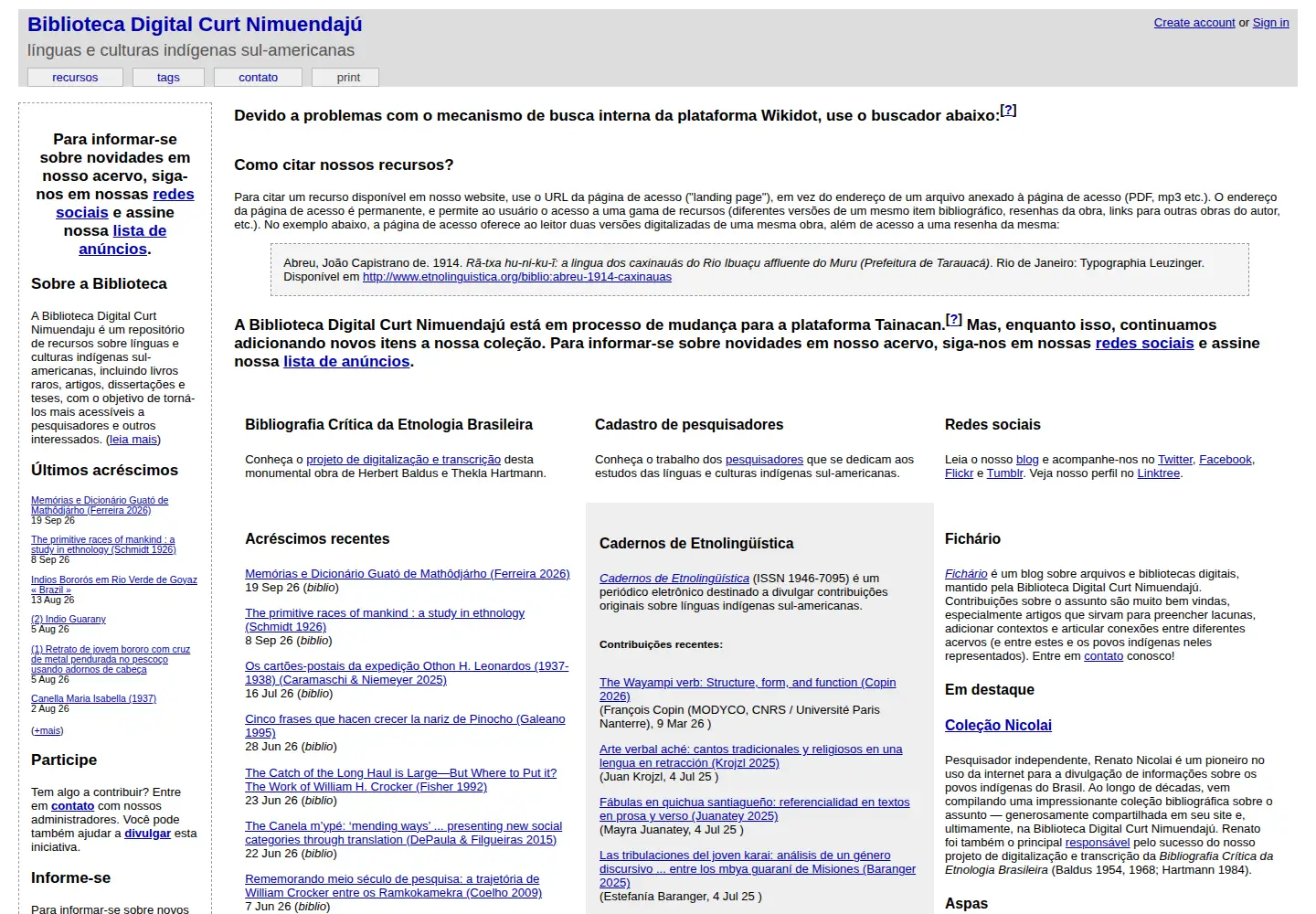
Task: Open (2) Indio Guarany sidebar entry
Action: click(x=69, y=620)
